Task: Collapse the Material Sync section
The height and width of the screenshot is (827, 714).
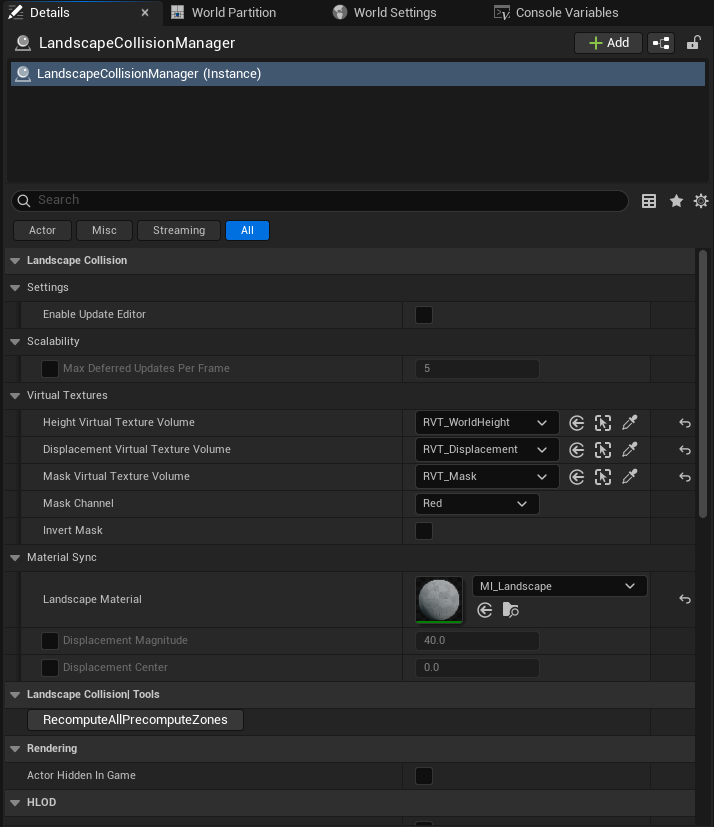Action: pos(15,557)
